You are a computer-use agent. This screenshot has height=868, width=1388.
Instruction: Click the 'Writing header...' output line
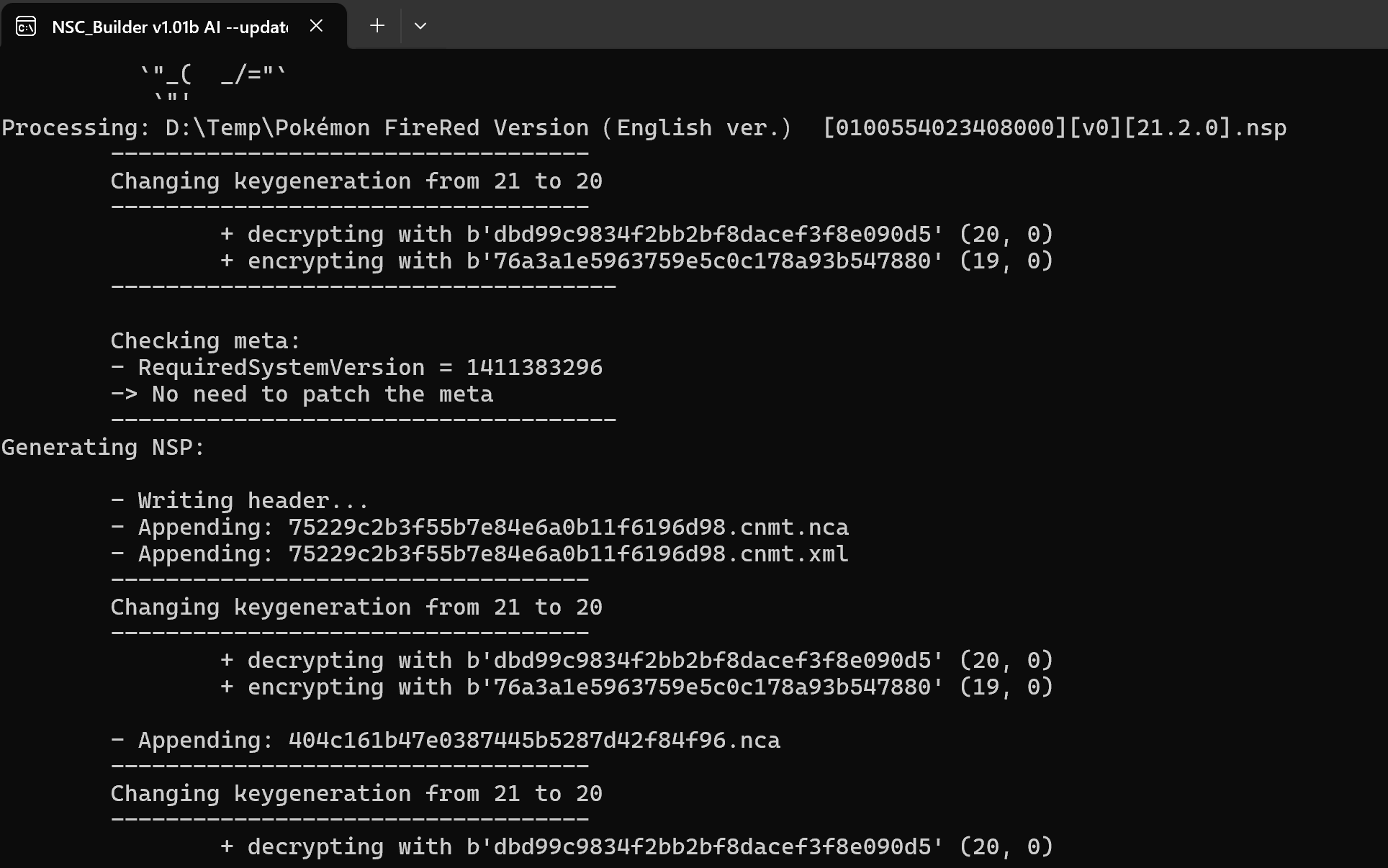click(x=240, y=501)
